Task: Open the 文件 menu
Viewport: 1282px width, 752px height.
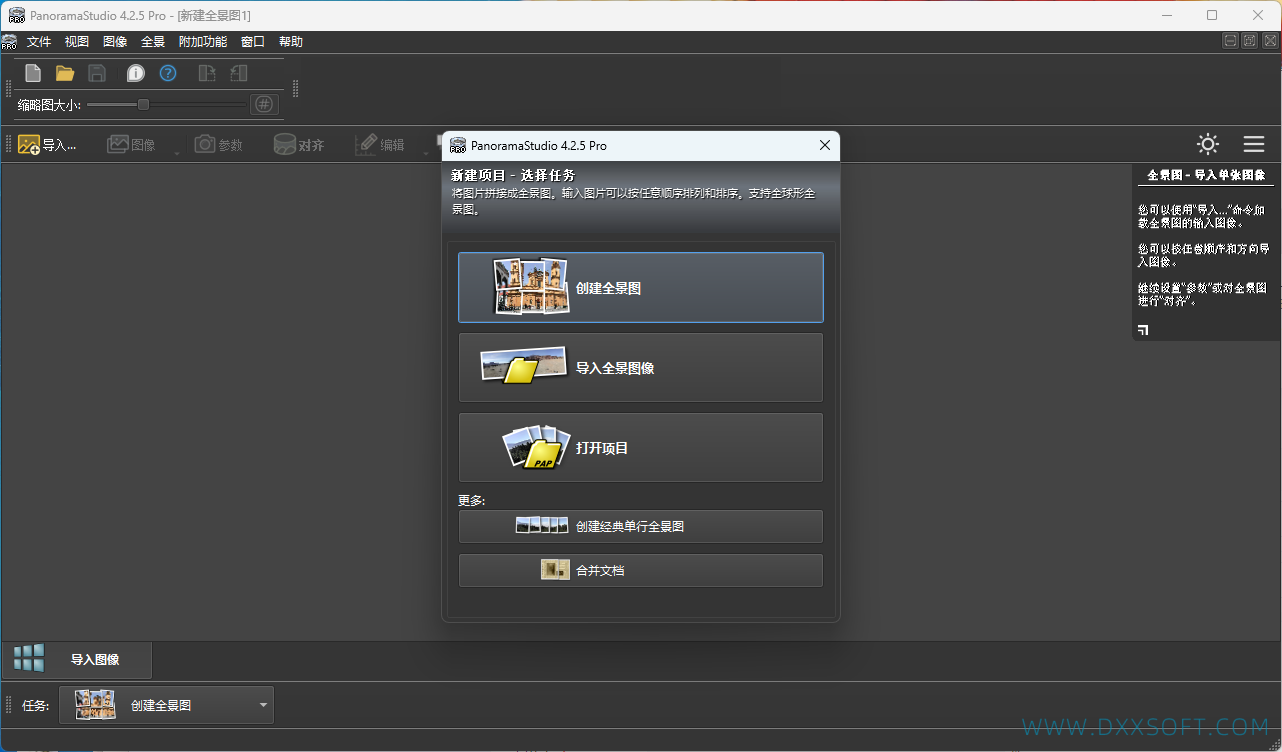Action: click(39, 42)
